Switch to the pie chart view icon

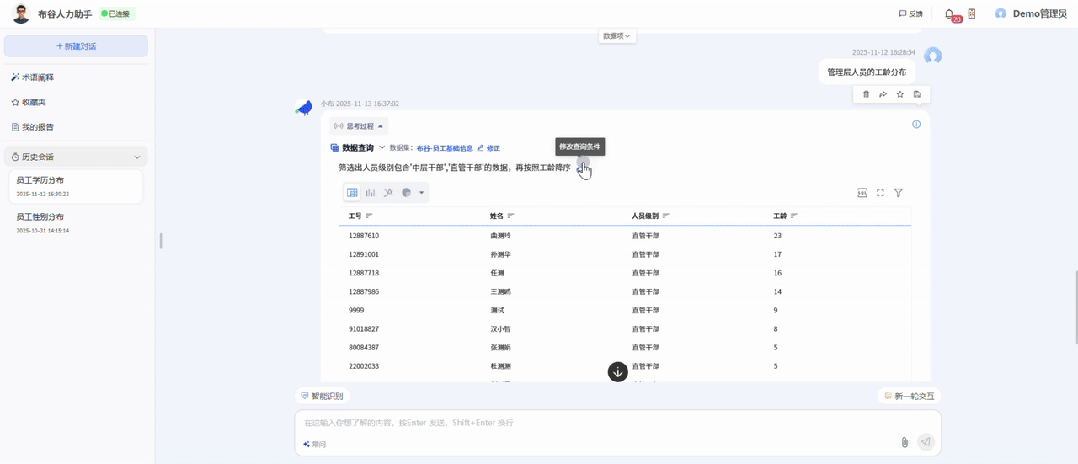pos(406,192)
